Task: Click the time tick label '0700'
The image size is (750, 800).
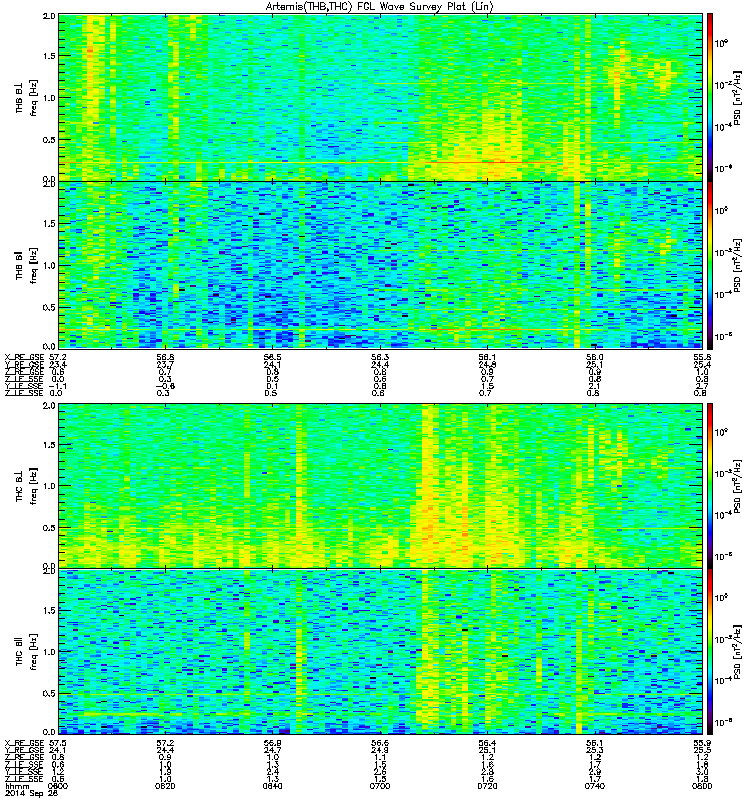Action: point(380,786)
